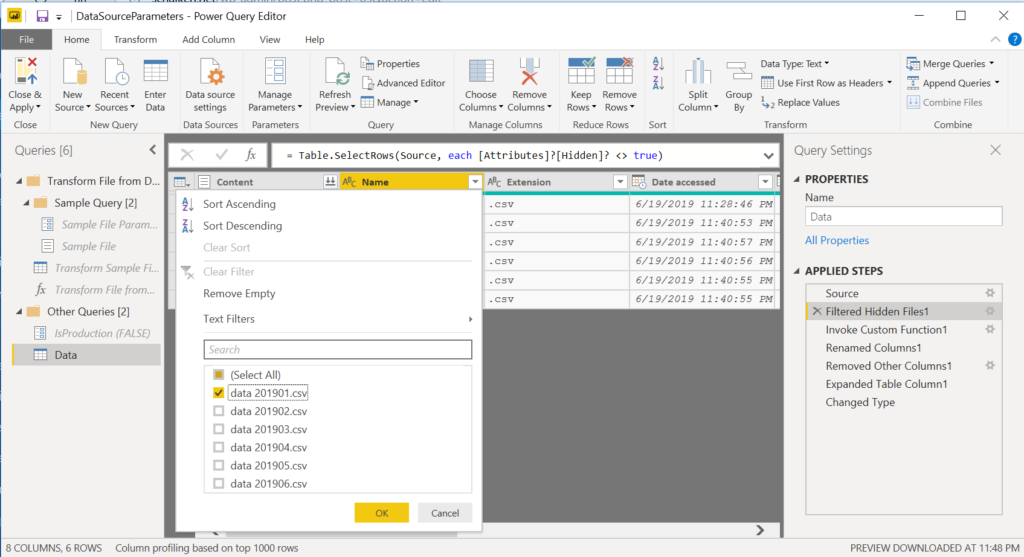Screen dimensions: 1024x557
Task: Click the Refresh Preview icon
Action: [x=336, y=71]
